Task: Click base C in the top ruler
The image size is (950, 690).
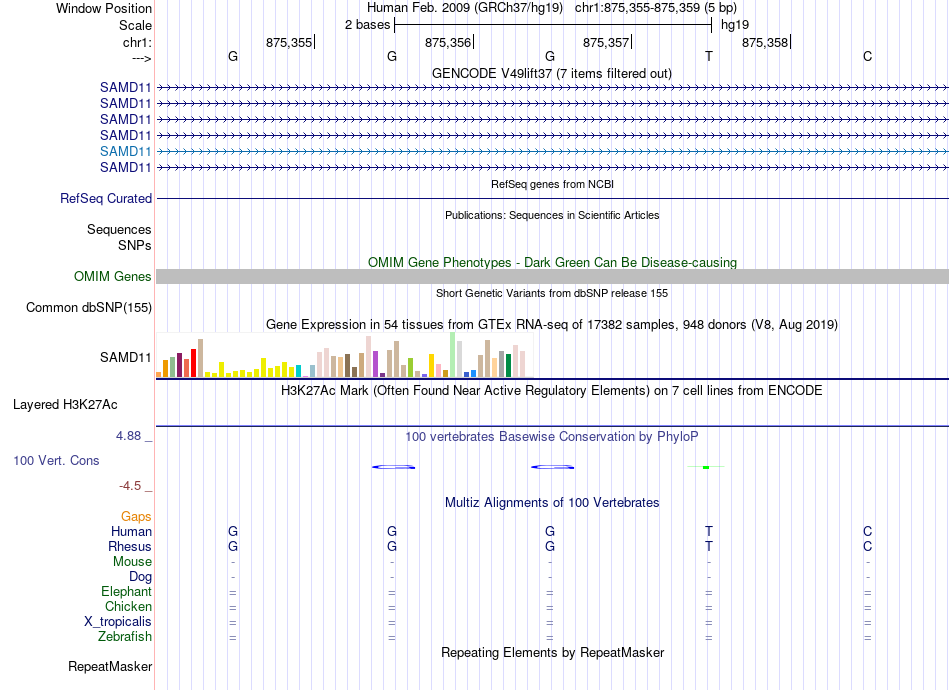Action: [868, 56]
